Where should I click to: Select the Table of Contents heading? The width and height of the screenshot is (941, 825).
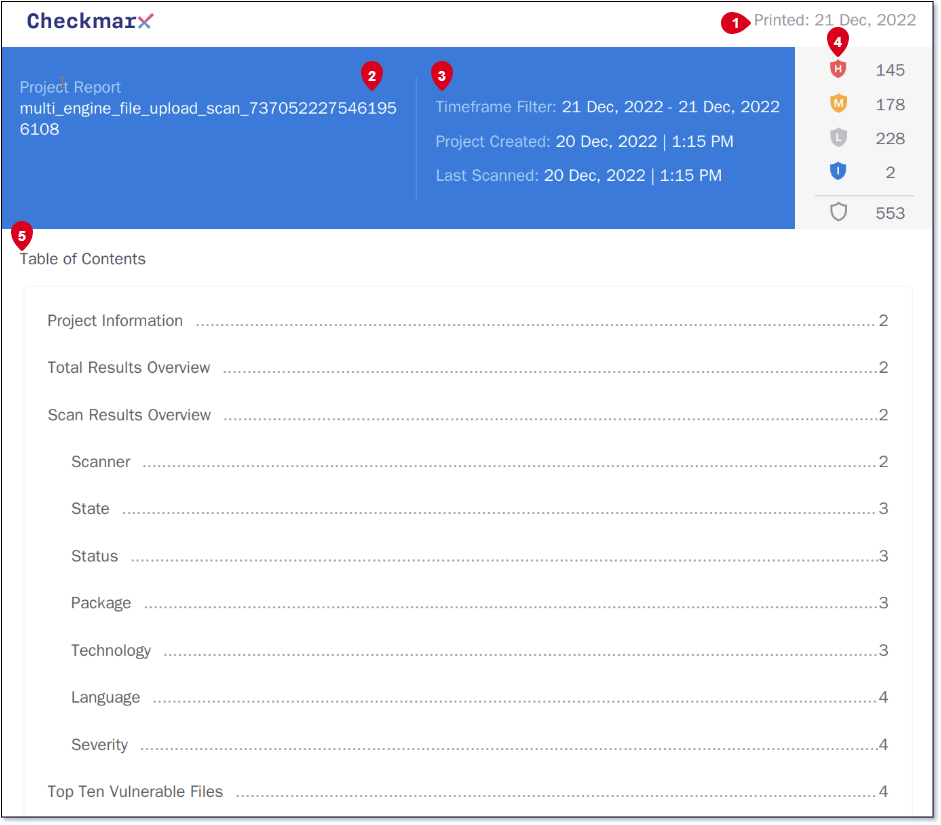pos(83,259)
